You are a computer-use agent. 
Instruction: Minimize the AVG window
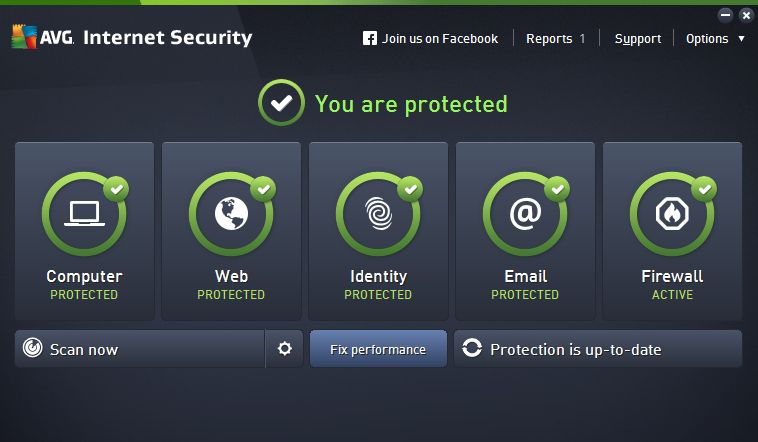(x=726, y=15)
